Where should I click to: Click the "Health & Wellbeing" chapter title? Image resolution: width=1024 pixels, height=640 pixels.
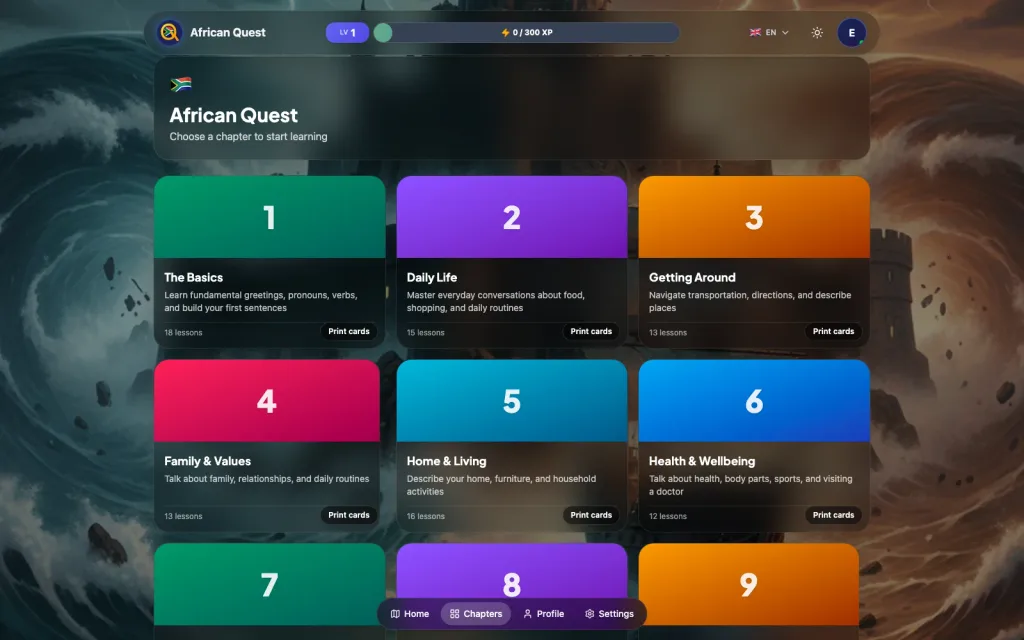pyautogui.click(x=702, y=461)
